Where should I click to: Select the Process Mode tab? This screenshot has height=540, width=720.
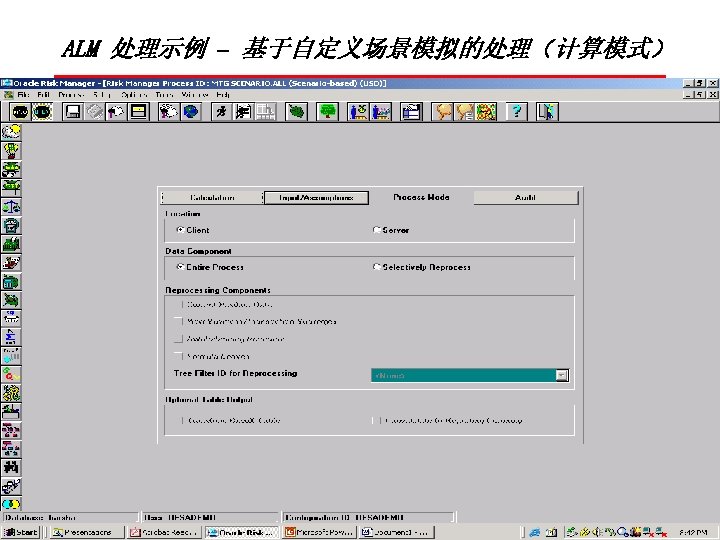421,197
